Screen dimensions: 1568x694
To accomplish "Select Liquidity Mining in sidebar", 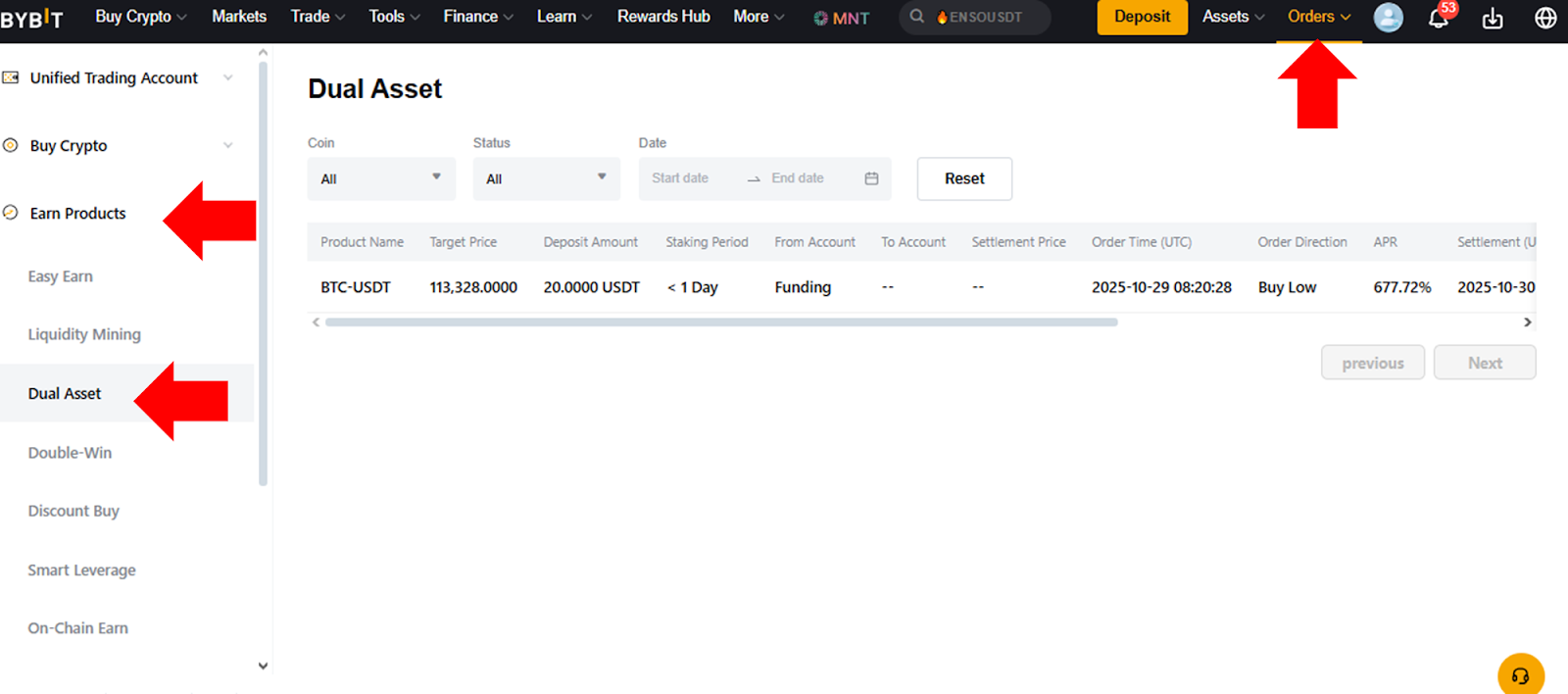I will pos(84,334).
